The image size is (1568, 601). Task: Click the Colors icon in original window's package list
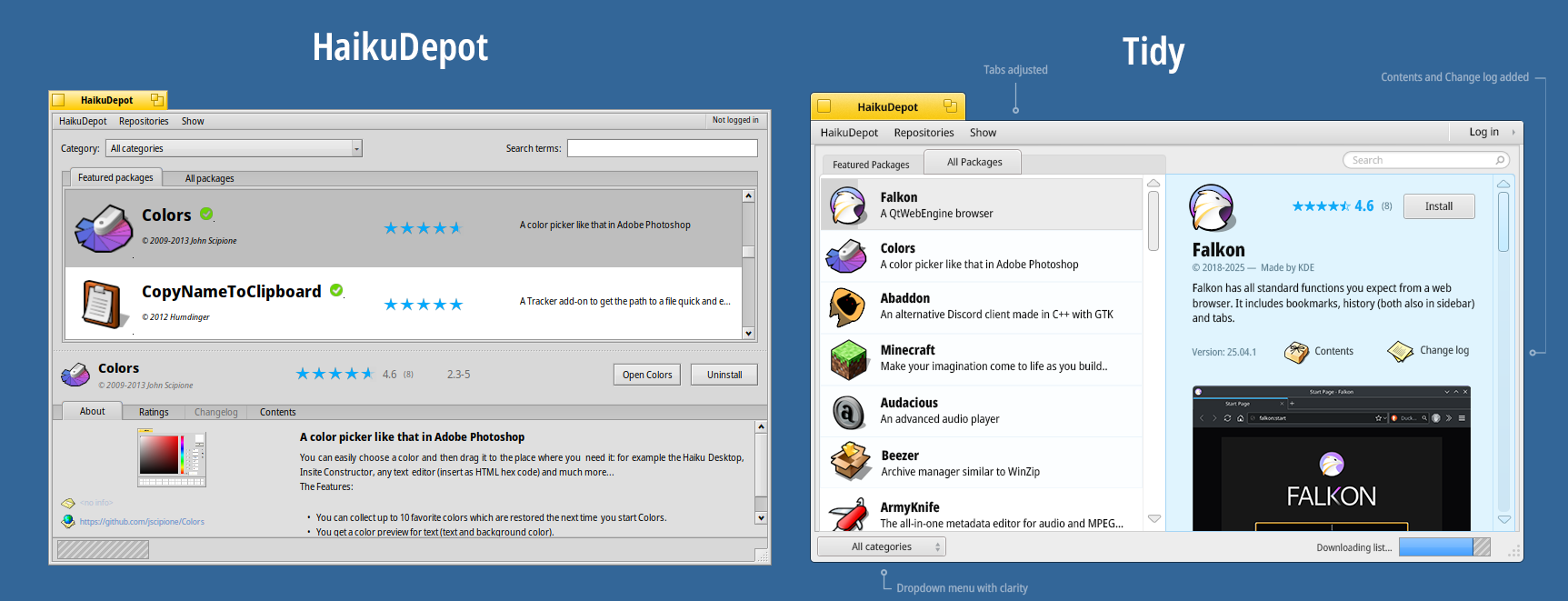pyautogui.click(x=104, y=228)
